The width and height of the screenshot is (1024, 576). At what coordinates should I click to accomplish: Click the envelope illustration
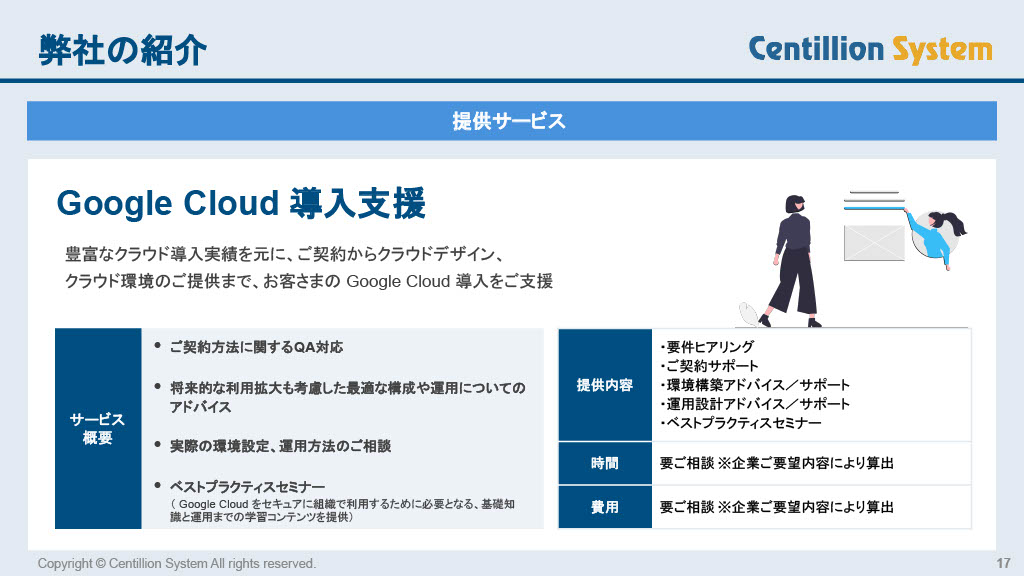coord(873,243)
